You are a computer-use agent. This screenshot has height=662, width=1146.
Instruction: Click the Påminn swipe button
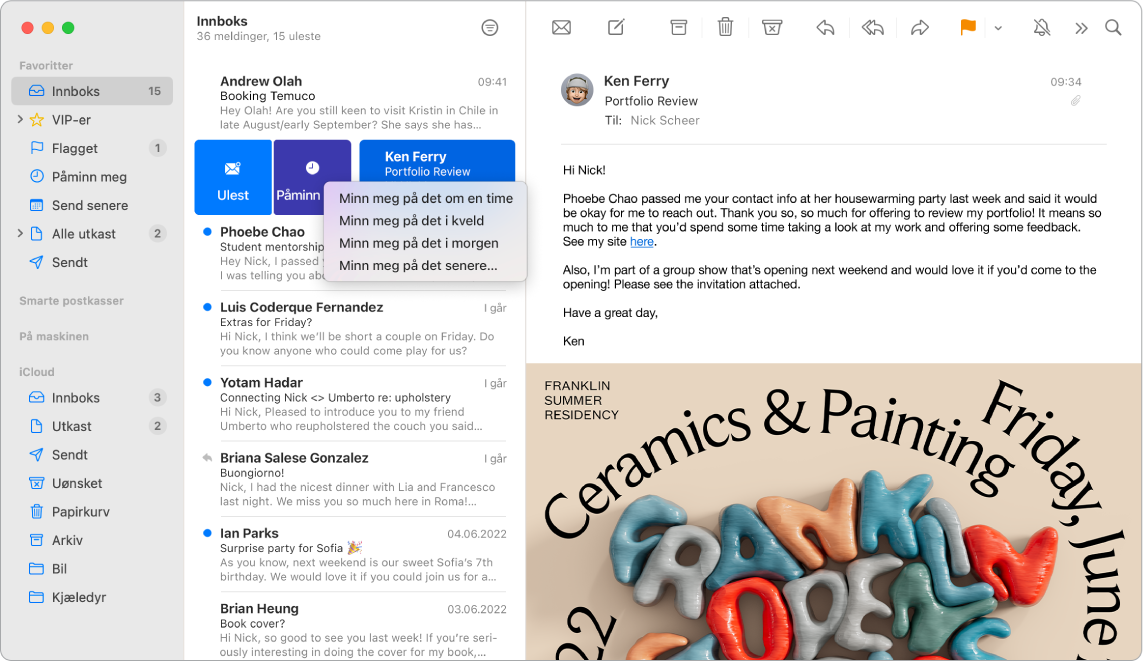tap(299, 178)
